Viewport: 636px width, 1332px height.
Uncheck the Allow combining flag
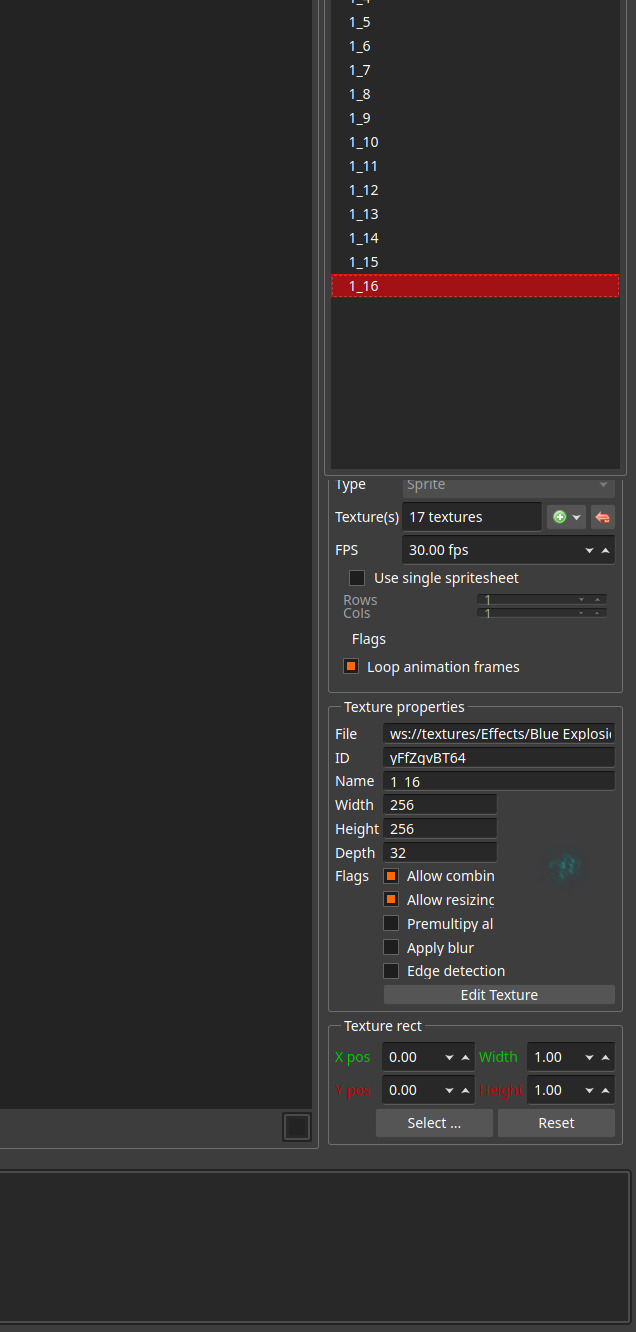391,876
